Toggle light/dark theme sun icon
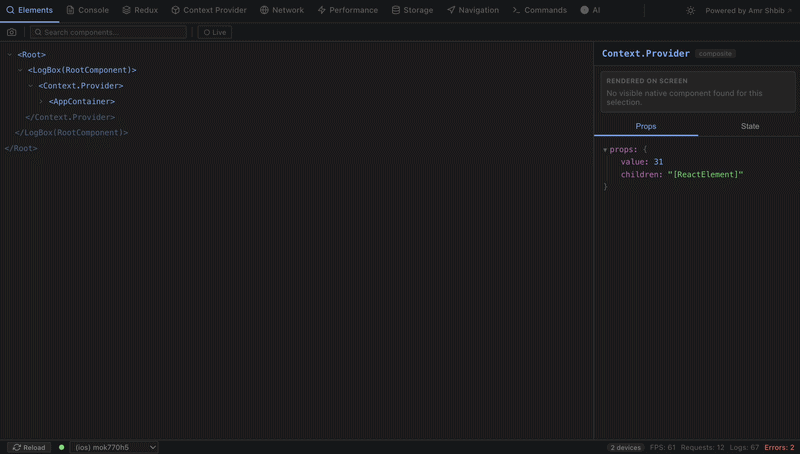800x454 pixels. coord(690,11)
